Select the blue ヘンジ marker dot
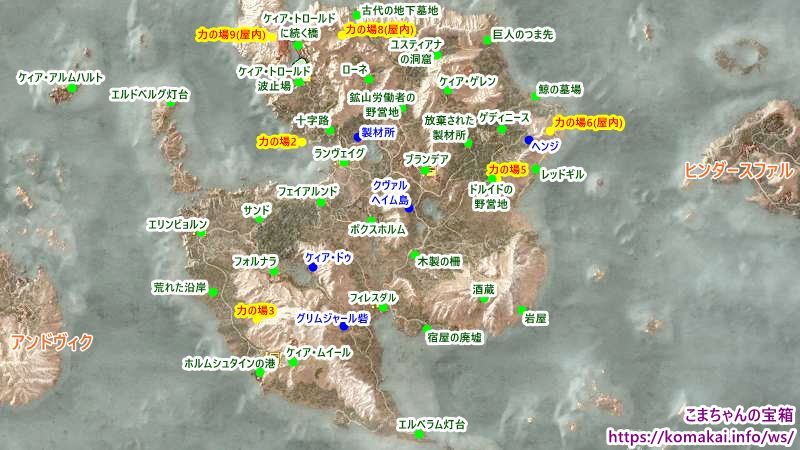 click(529, 140)
